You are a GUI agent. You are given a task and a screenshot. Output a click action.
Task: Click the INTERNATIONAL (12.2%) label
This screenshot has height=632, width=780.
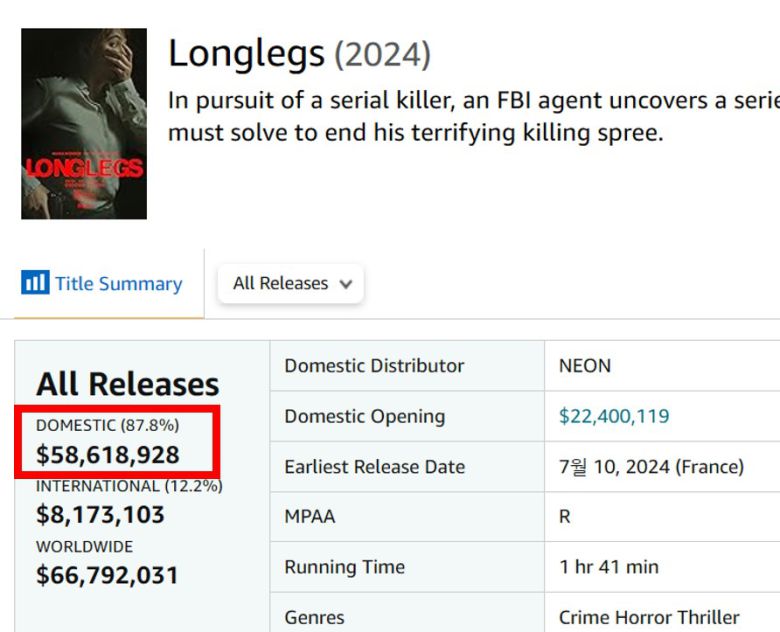point(129,486)
